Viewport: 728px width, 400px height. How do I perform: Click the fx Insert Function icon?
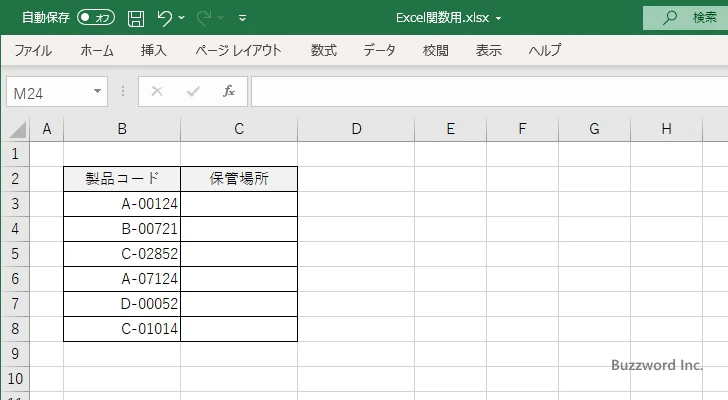pyautogui.click(x=229, y=91)
